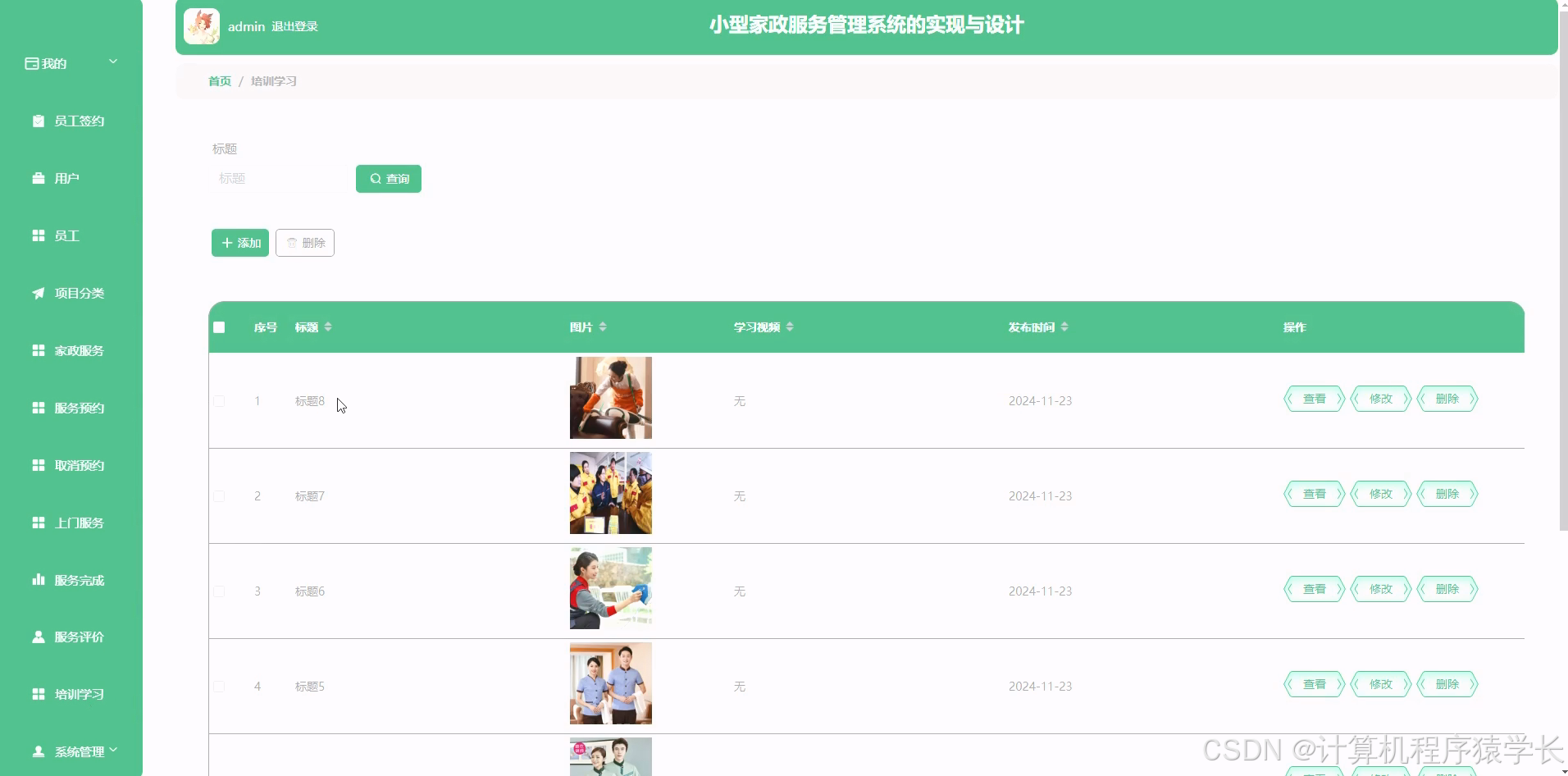The width and height of the screenshot is (1568, 776).
Task: Click the 查询 search button
Action: point(389,179)
